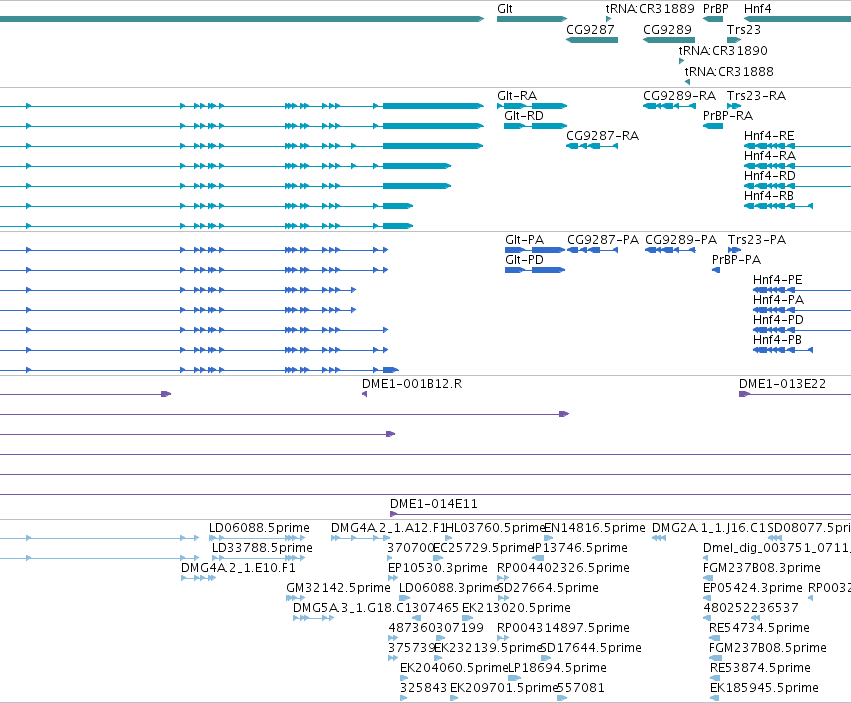Screen dimensions: 851x703
Task: Click the Trs23 gene arrow
Action: (734, 40)
